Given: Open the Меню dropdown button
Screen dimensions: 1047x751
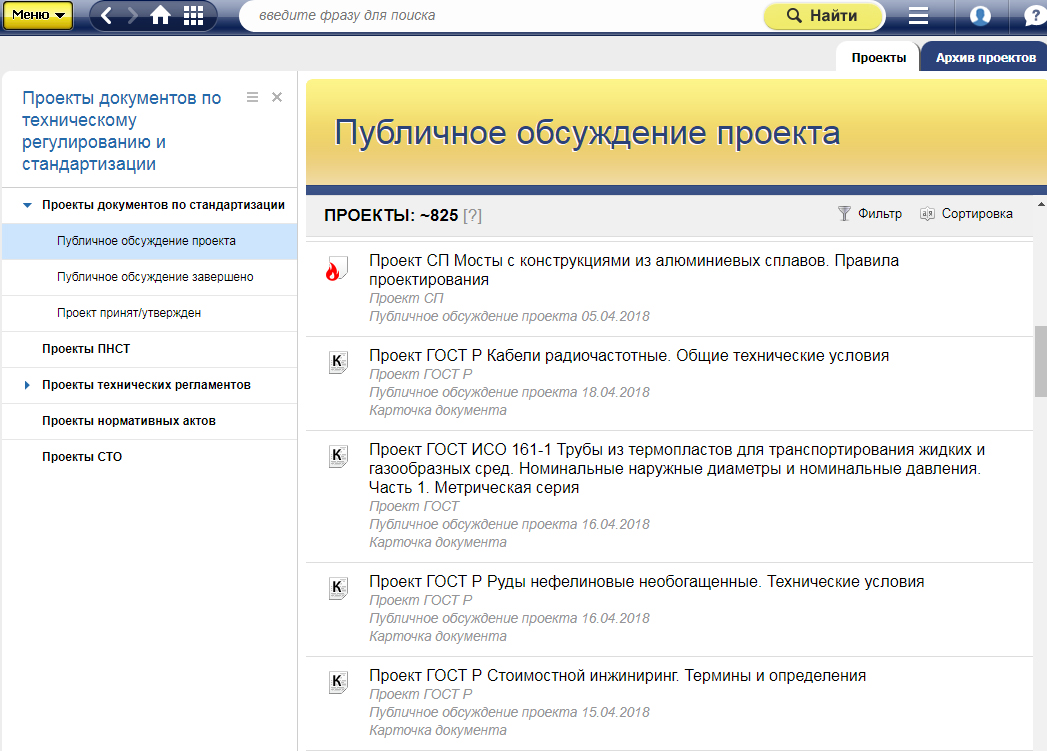Looking at the screenshot, I should [37, 15].
